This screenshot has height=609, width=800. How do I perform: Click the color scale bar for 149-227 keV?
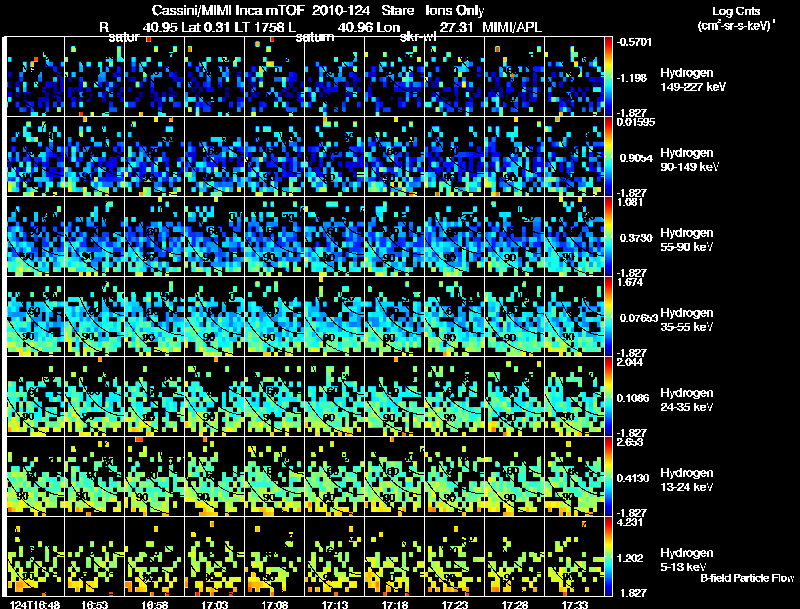(608, 77)
